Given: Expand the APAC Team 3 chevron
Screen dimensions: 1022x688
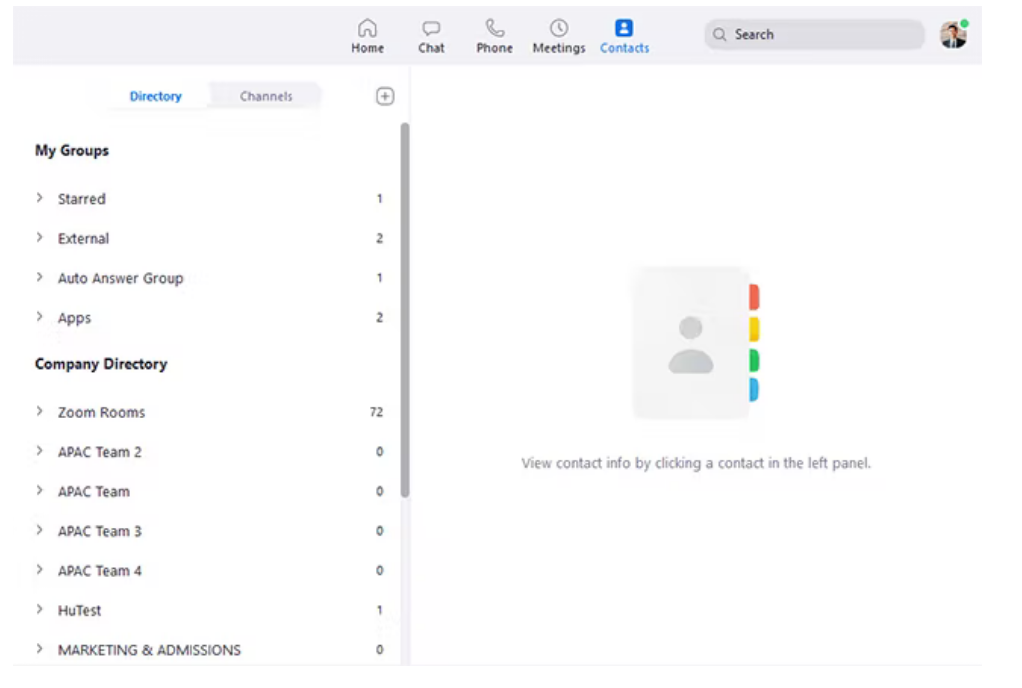Looking at the screenshot, I should [40, 530].
